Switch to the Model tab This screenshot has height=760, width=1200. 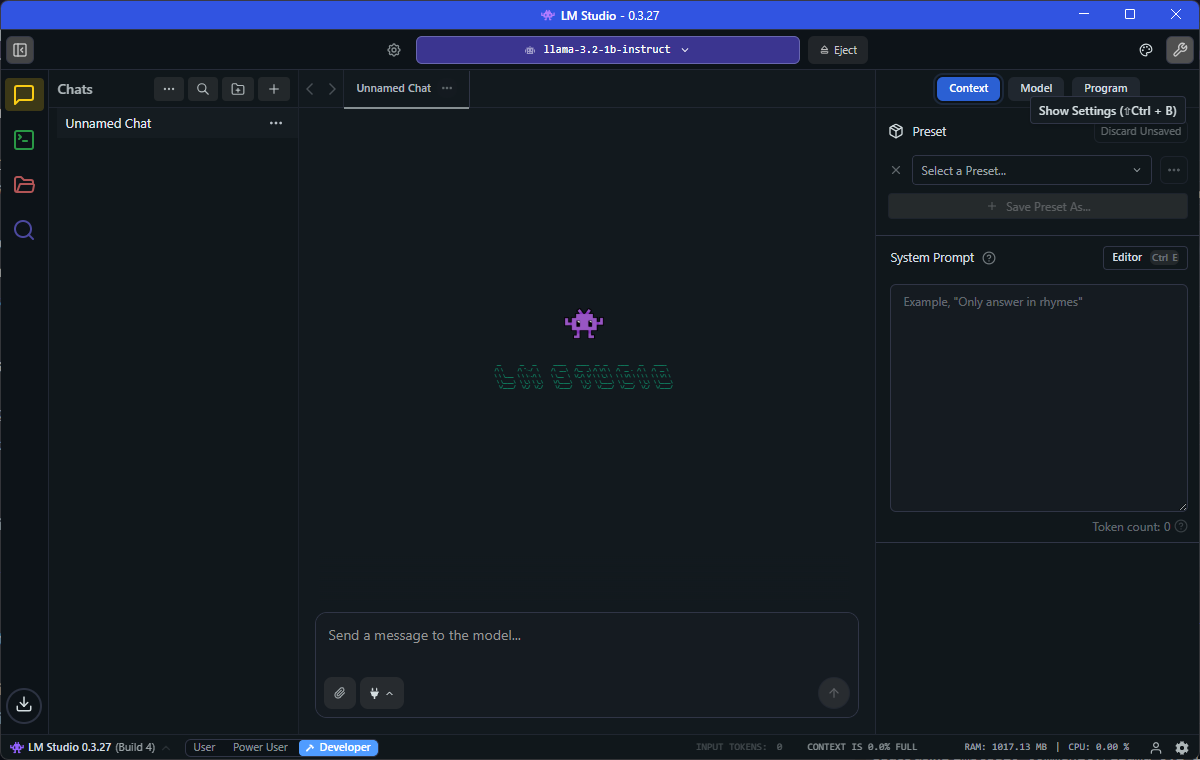(1035, 88)
